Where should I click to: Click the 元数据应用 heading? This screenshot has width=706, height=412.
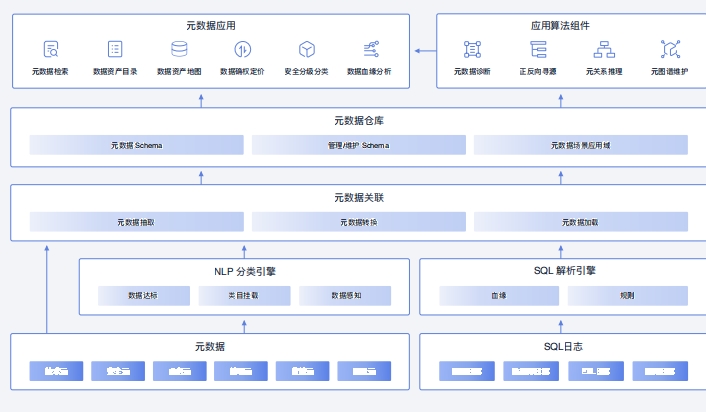[x=211, y=26]
